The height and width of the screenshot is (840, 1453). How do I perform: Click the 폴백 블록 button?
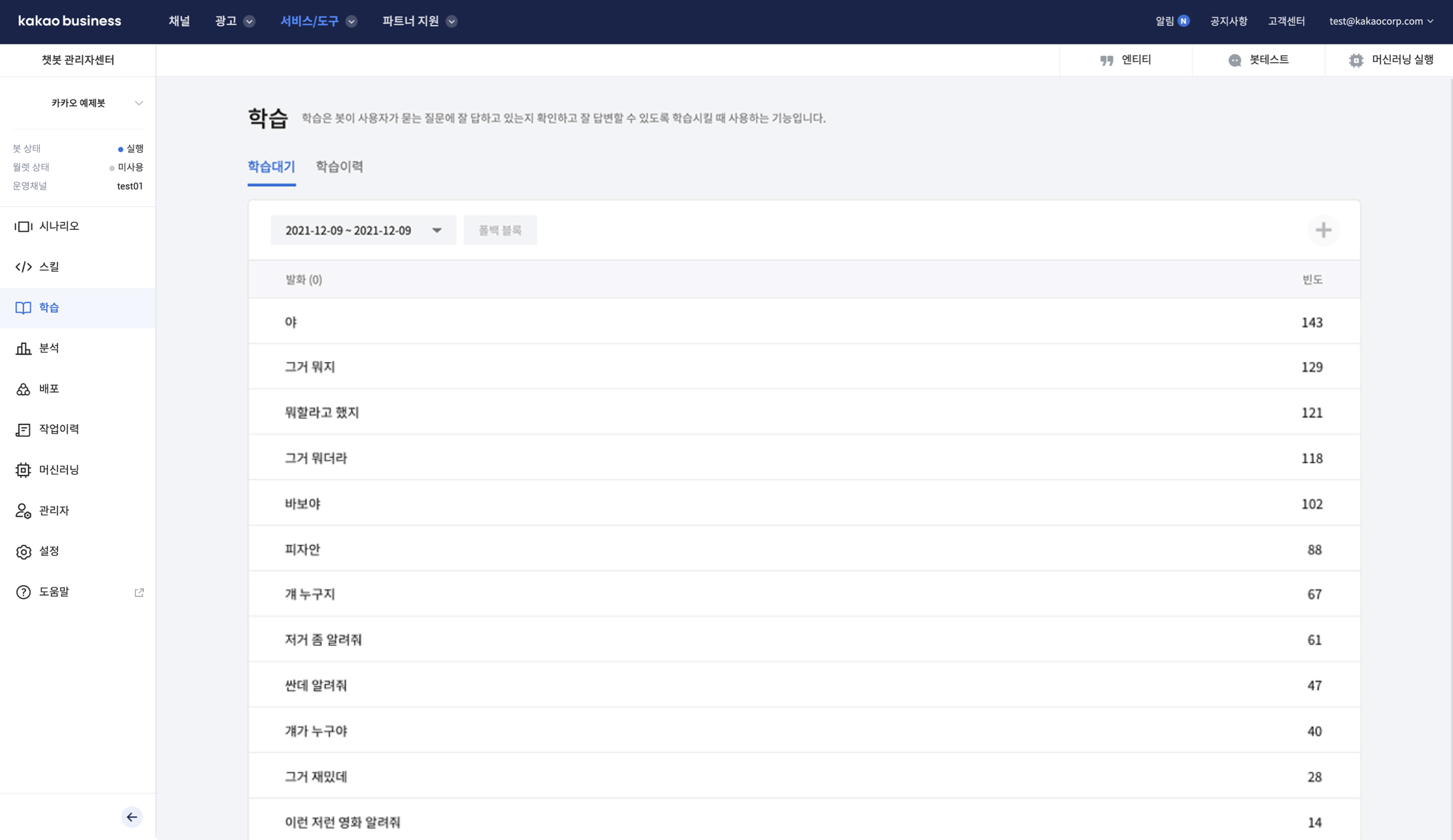[x=500, y=230]
